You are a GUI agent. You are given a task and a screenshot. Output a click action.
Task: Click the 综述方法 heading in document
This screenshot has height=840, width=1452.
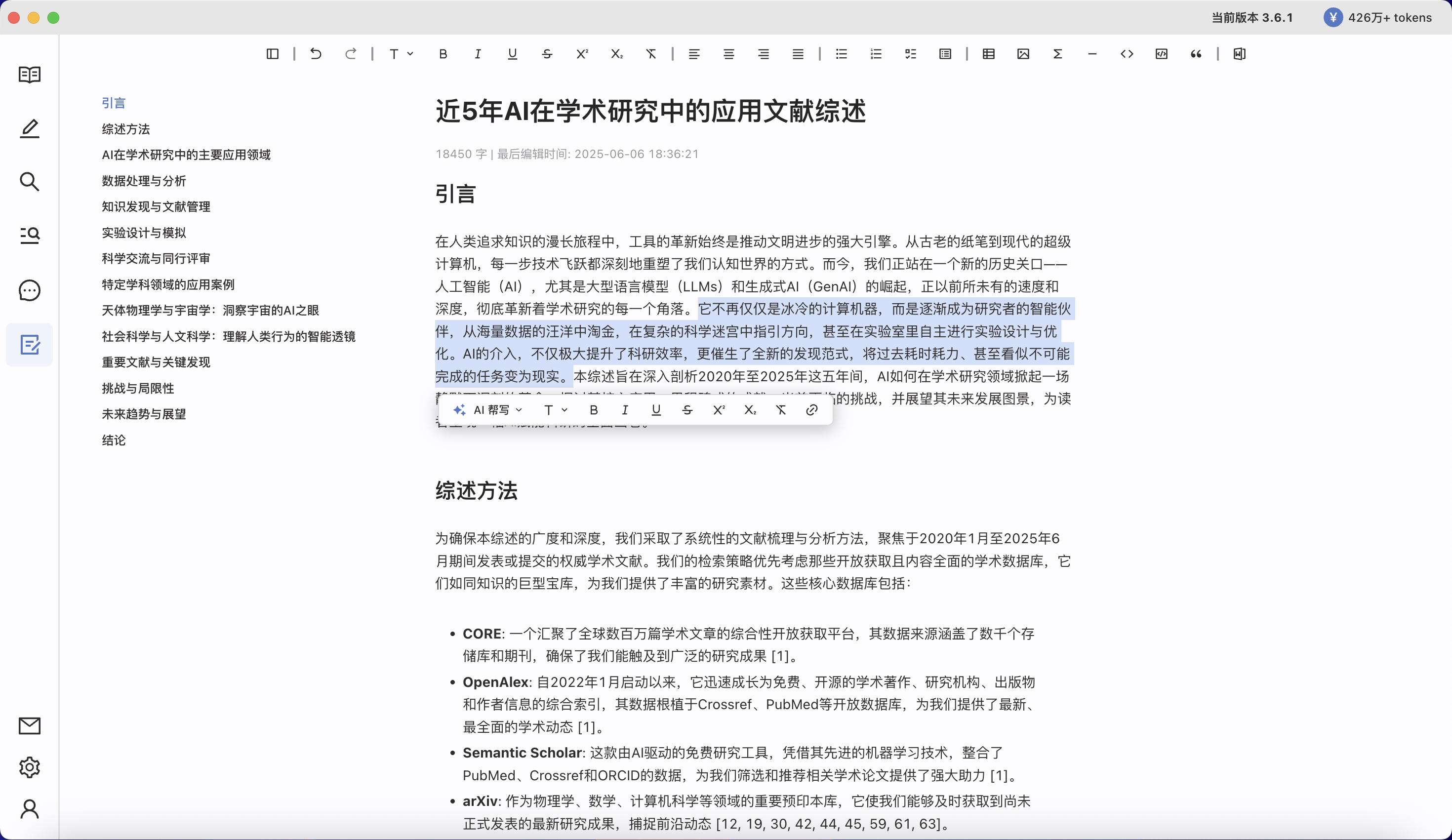[477, 490]
